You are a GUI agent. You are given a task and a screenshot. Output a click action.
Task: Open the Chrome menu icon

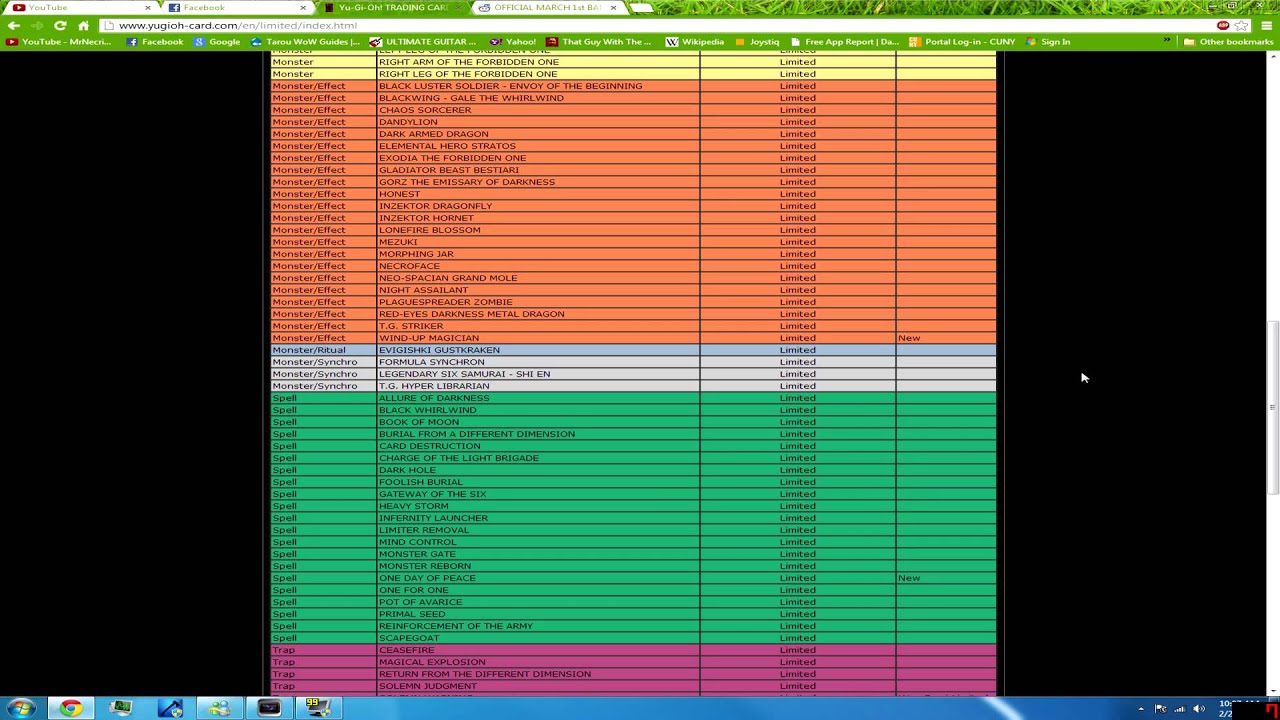click(x=1266, y=25)
